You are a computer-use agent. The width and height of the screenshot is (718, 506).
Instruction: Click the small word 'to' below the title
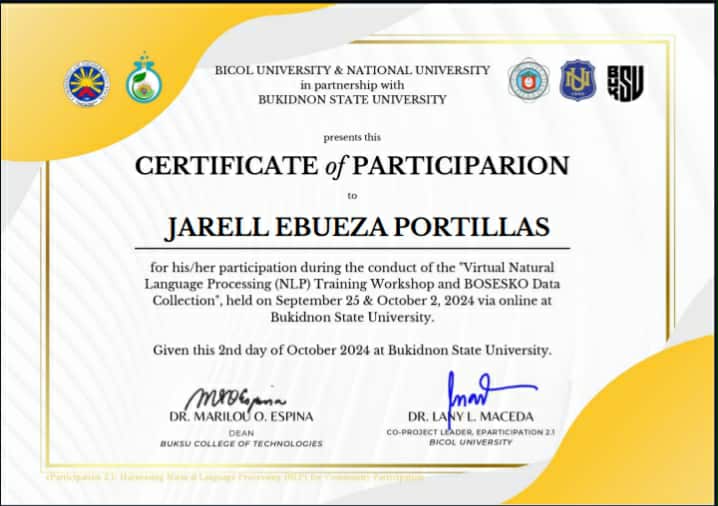pos(352,196)
